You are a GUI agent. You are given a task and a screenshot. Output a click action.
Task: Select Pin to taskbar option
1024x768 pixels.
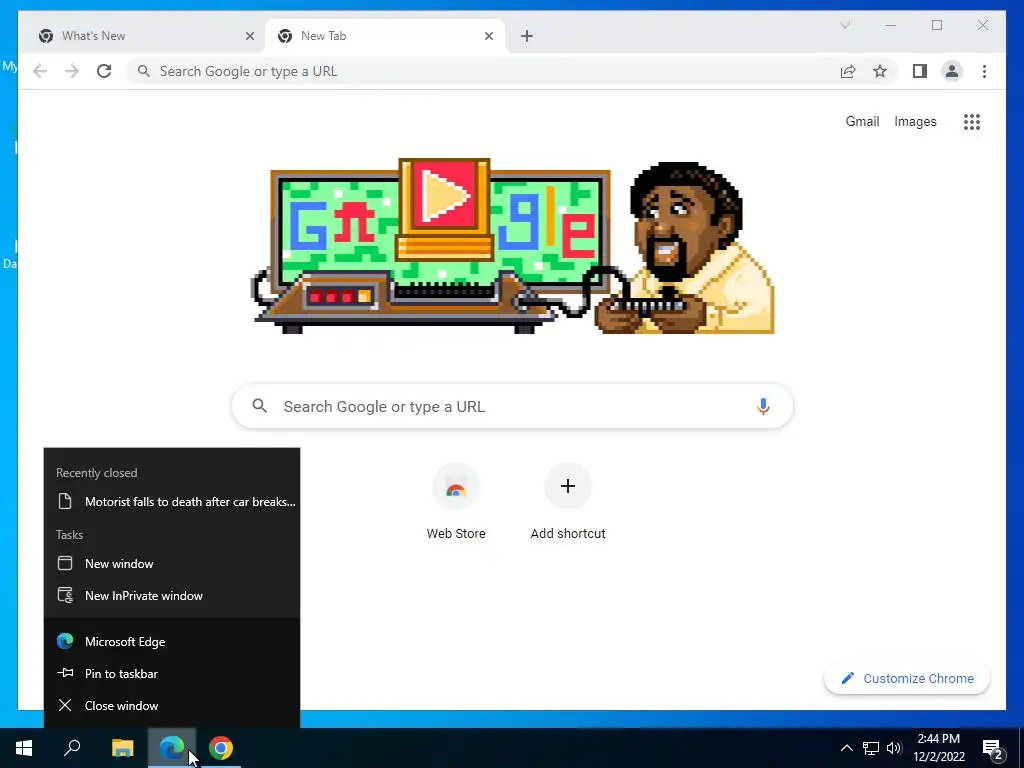pyautogui.click(x=172, y=673)
